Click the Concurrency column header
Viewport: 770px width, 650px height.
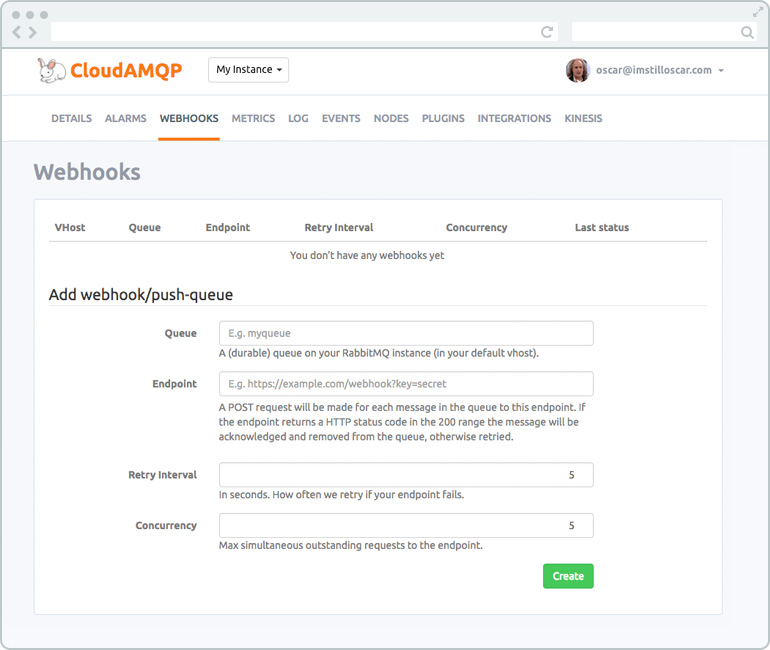(476, 227)
